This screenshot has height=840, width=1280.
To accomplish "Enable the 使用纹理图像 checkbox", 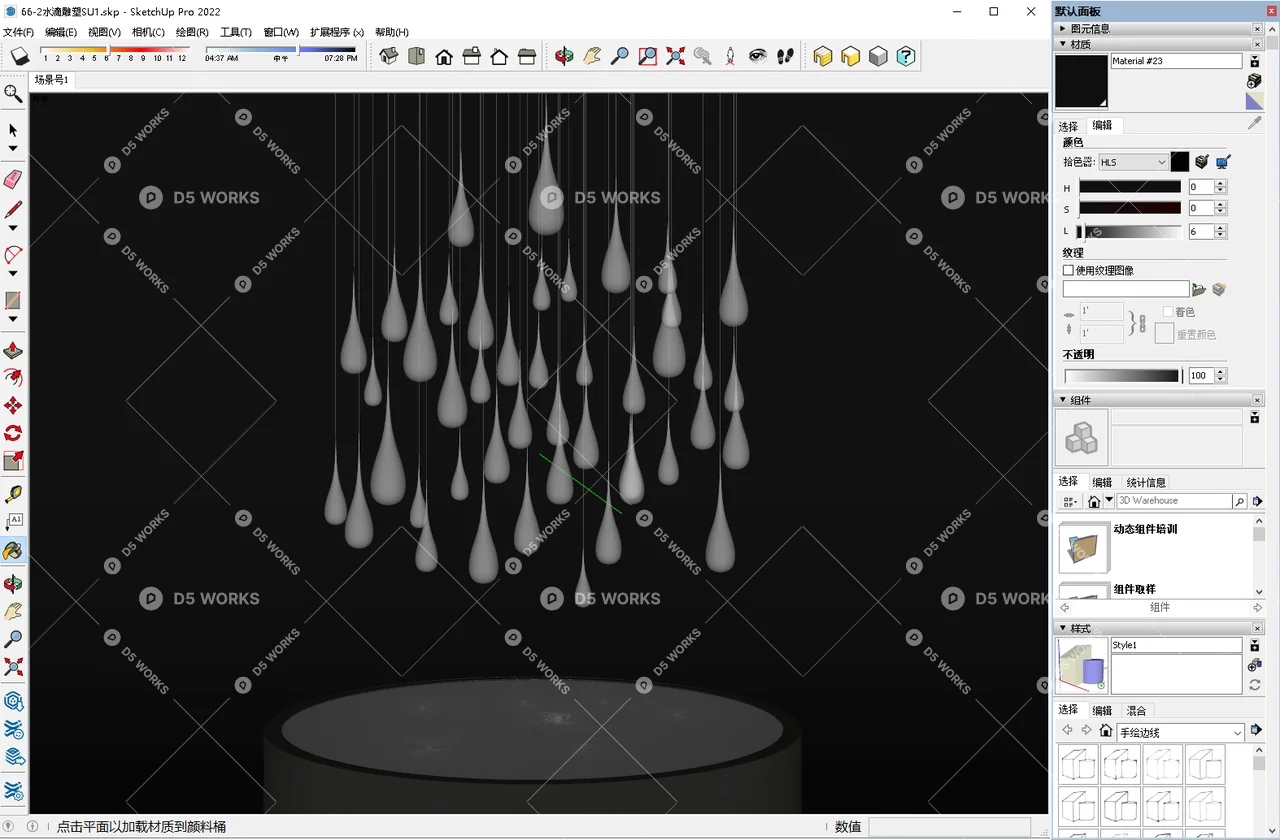I will click(x=1067, y=269).
